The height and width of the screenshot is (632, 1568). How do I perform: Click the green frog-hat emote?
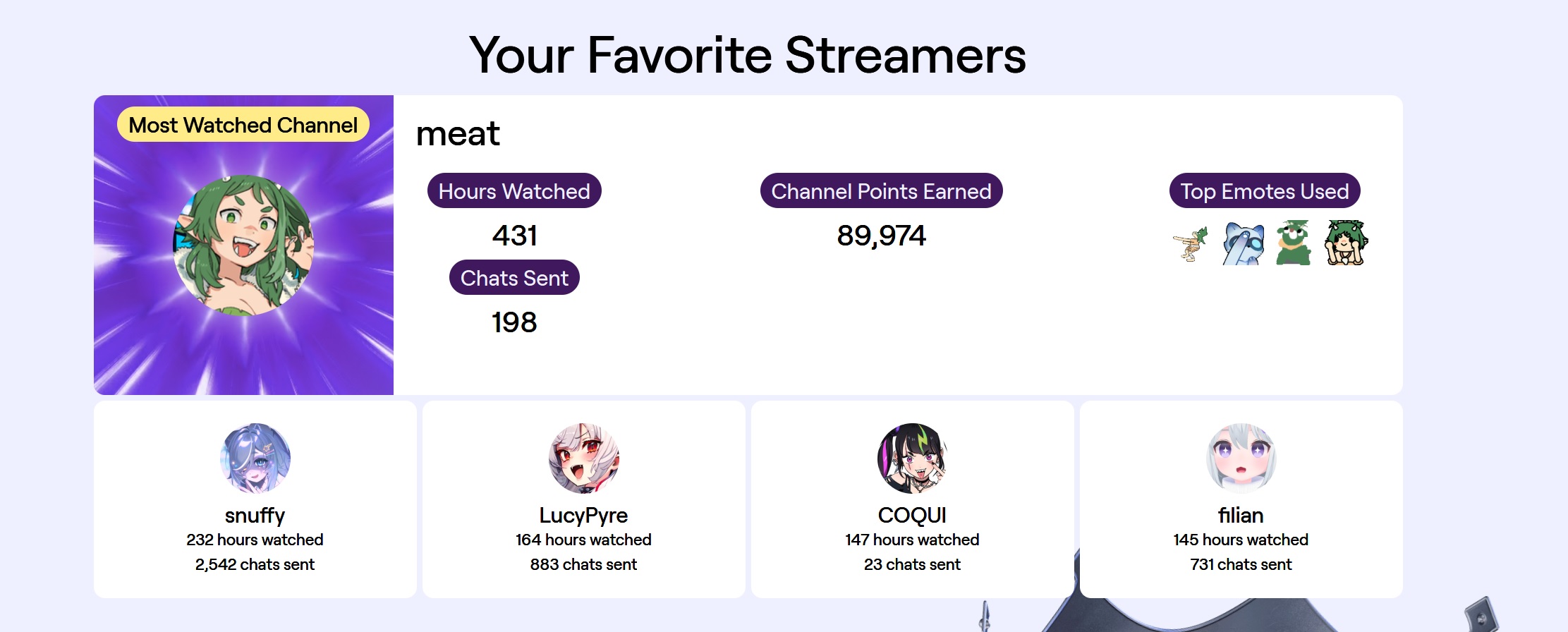(1293, 243)
